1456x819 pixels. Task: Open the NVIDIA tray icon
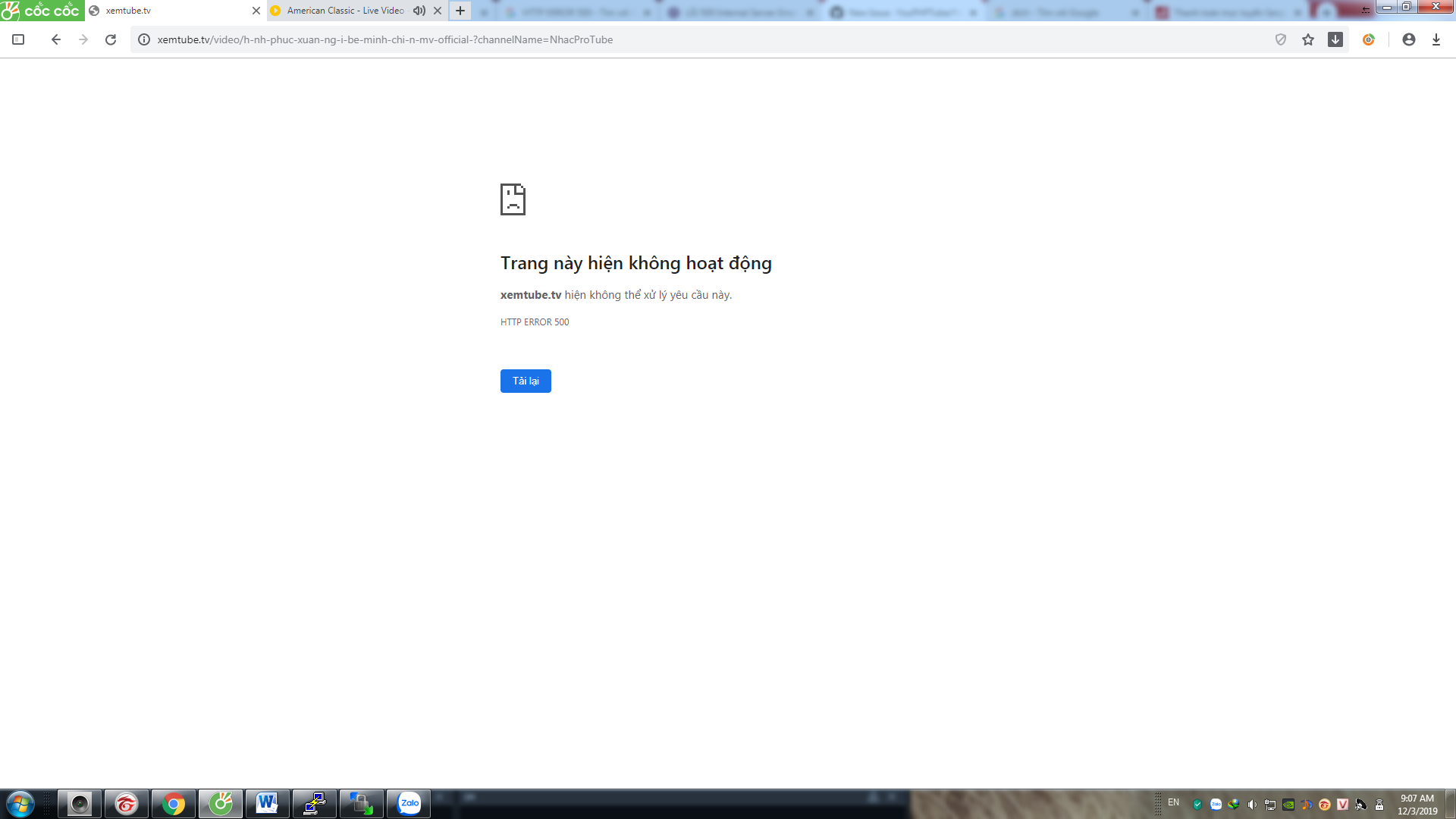point(1288,805)
